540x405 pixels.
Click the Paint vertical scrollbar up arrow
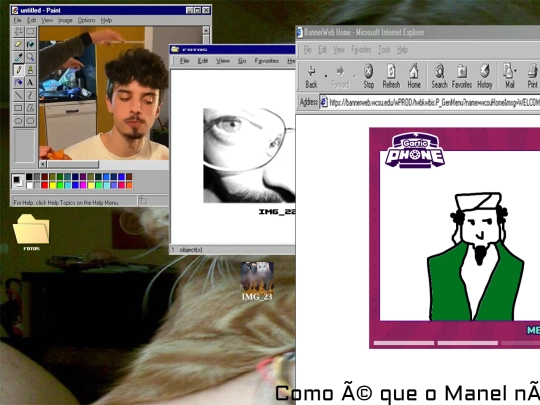click(206, 30)
